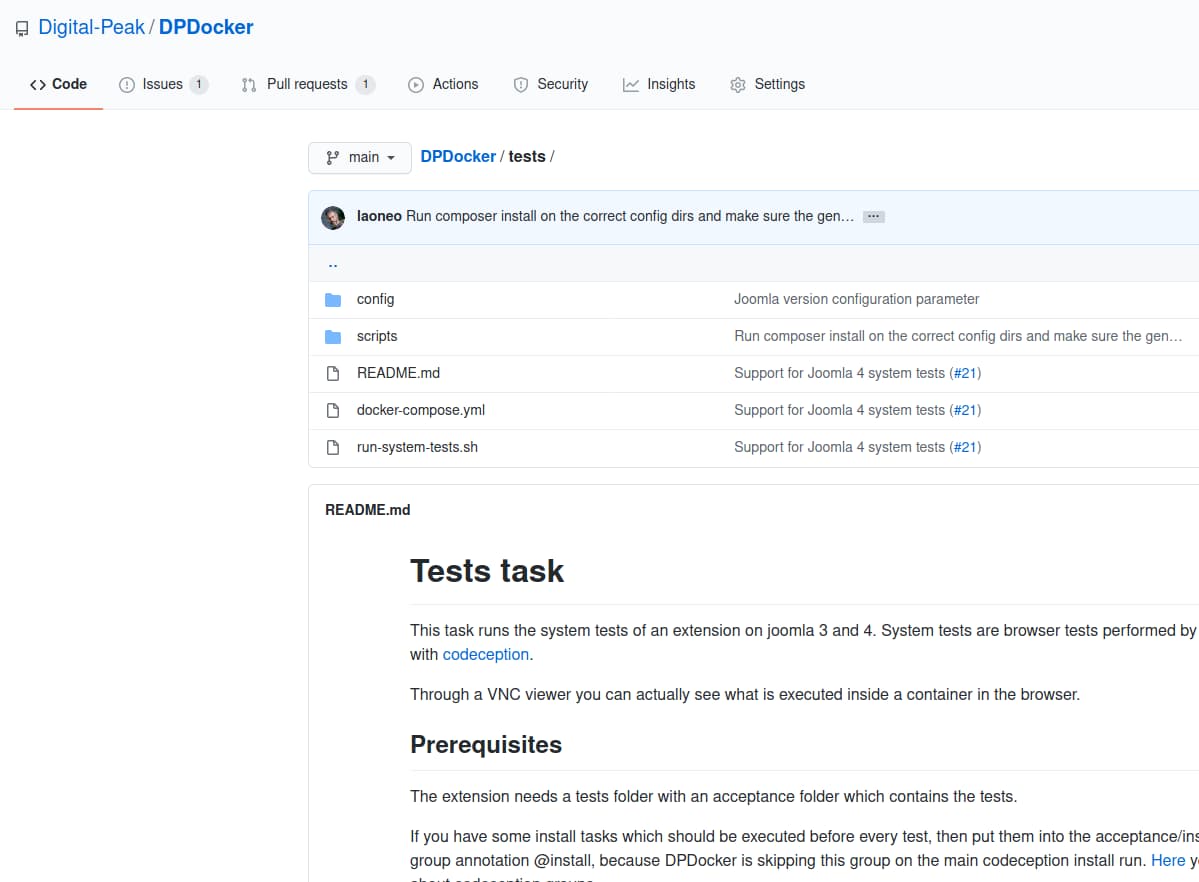The height and width of the screenshot is (882, 1199).
Task: Click the config folder icon
Action: point(333,300)
